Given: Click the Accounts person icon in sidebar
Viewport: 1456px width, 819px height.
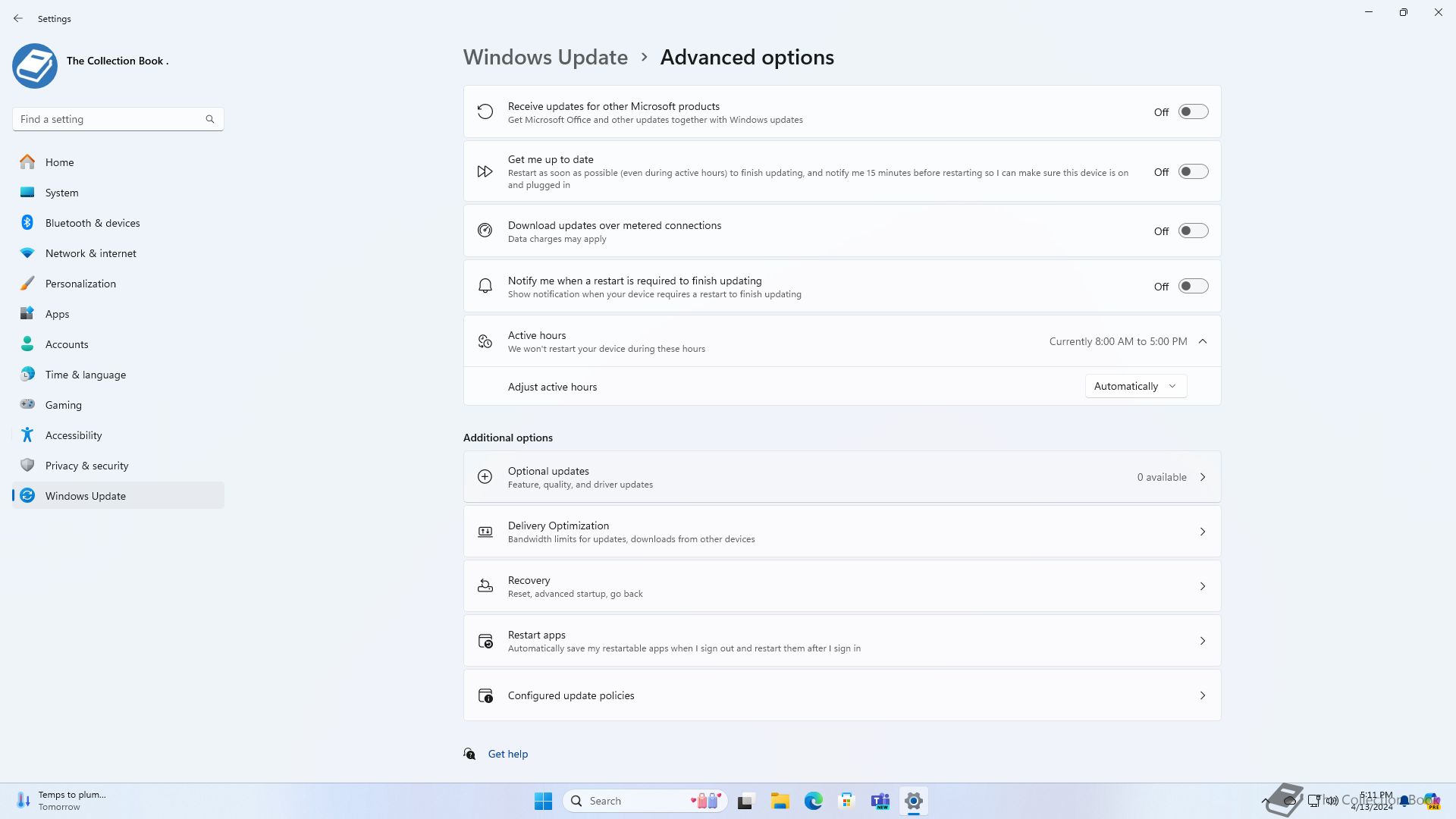Looking at the screenshot, I should pyautogui.click(x=27, y=344).
